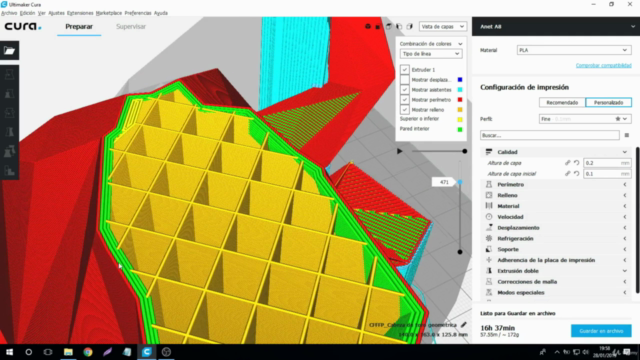The image size is (640, 360).
Task: Select the Move tool in left toolbar
Action: coord(9,74)
